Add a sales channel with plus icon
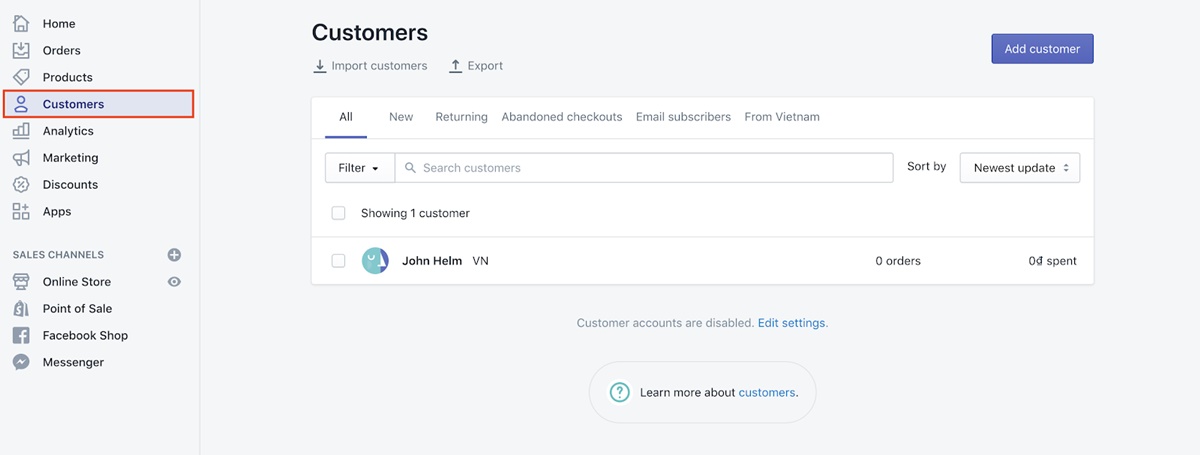The width and height of the screenshot is (1200, 455). [x=174, y=255]
